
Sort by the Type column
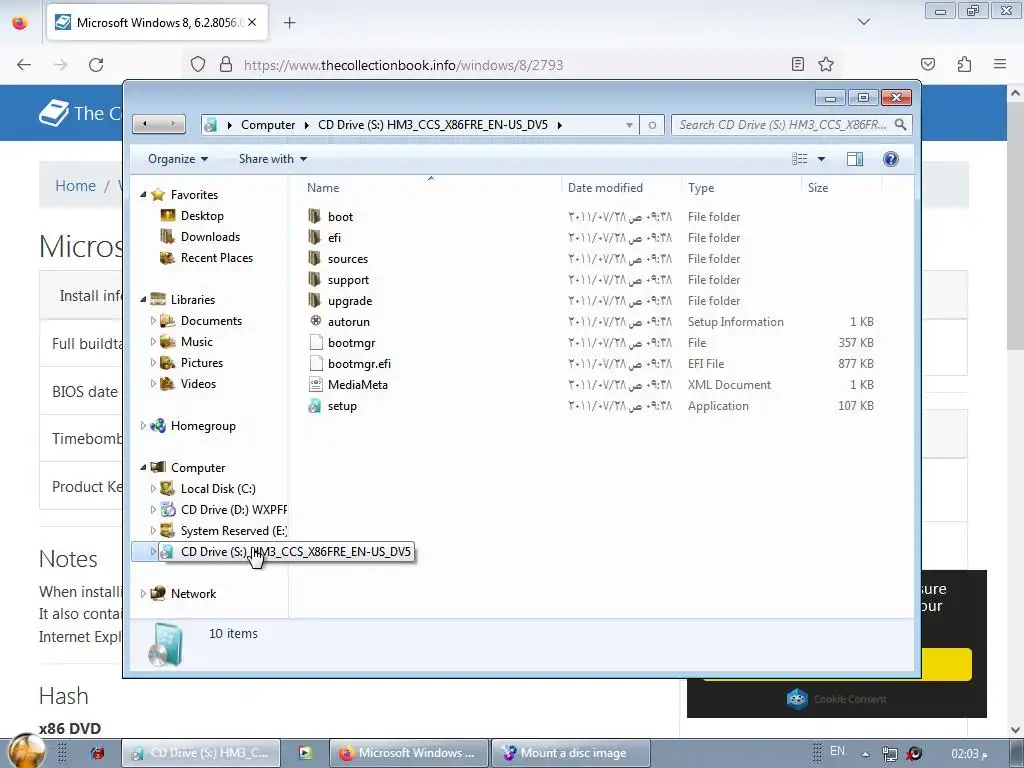pos(701,187)
